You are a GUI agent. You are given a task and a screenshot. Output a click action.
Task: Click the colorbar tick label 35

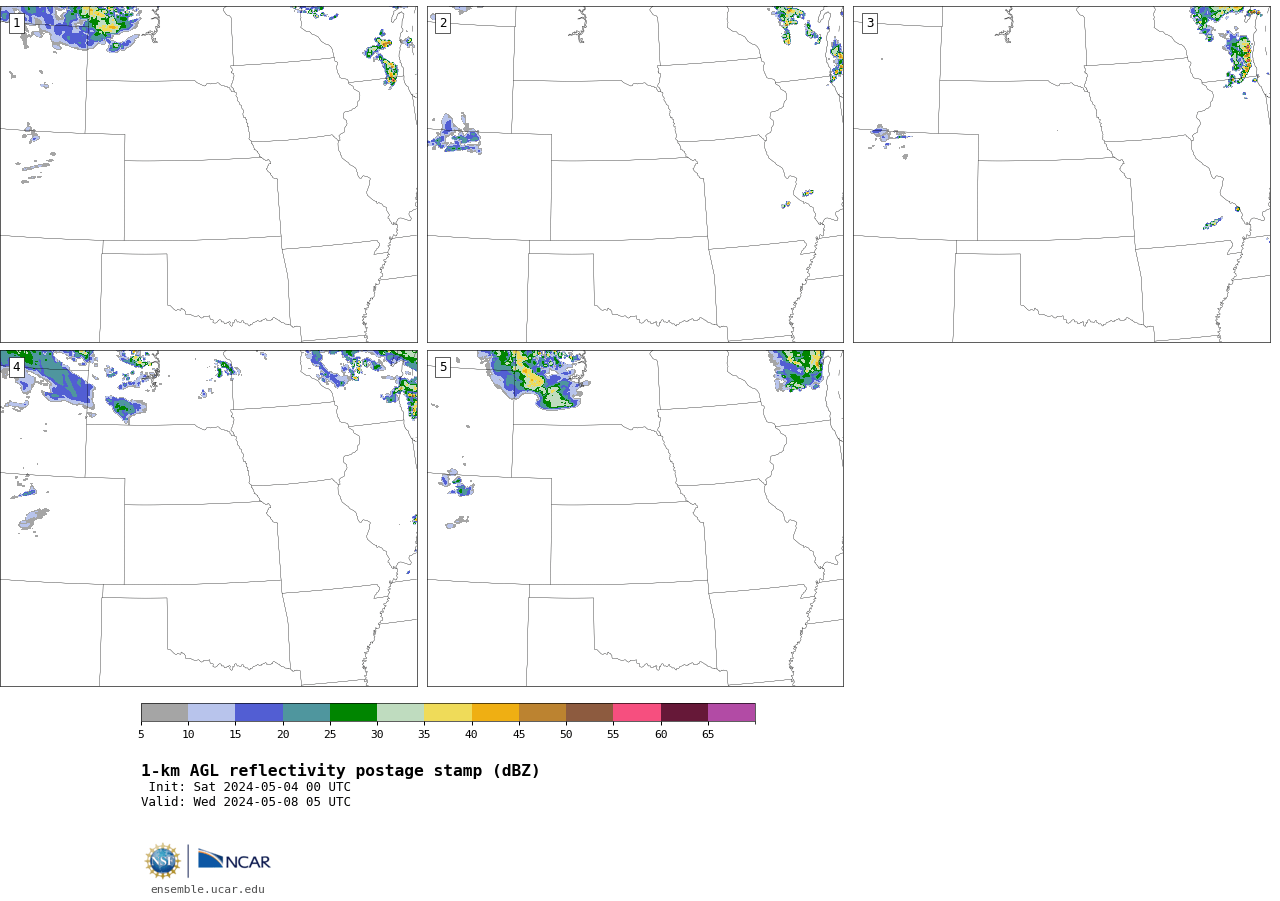coord(424,735)
